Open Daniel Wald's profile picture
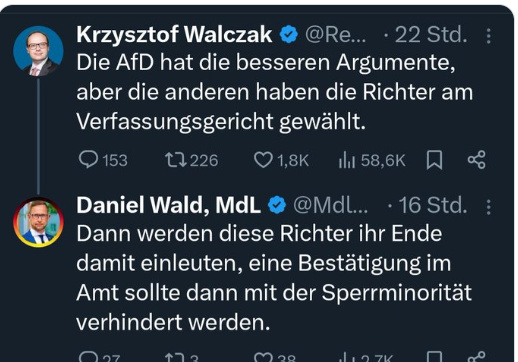 38,222
